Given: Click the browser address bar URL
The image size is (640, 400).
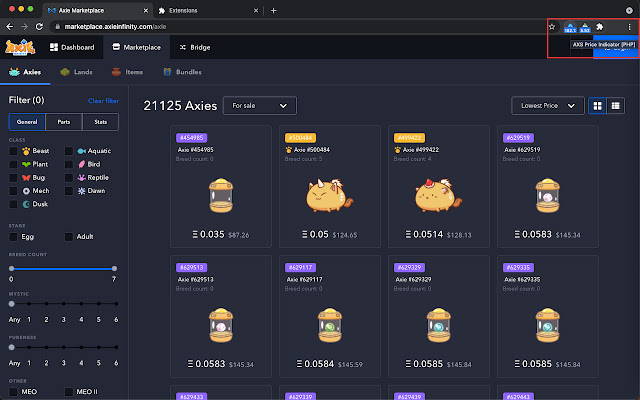Looking at the screenshot, I should pyautogui.click(x=115, y=27).
